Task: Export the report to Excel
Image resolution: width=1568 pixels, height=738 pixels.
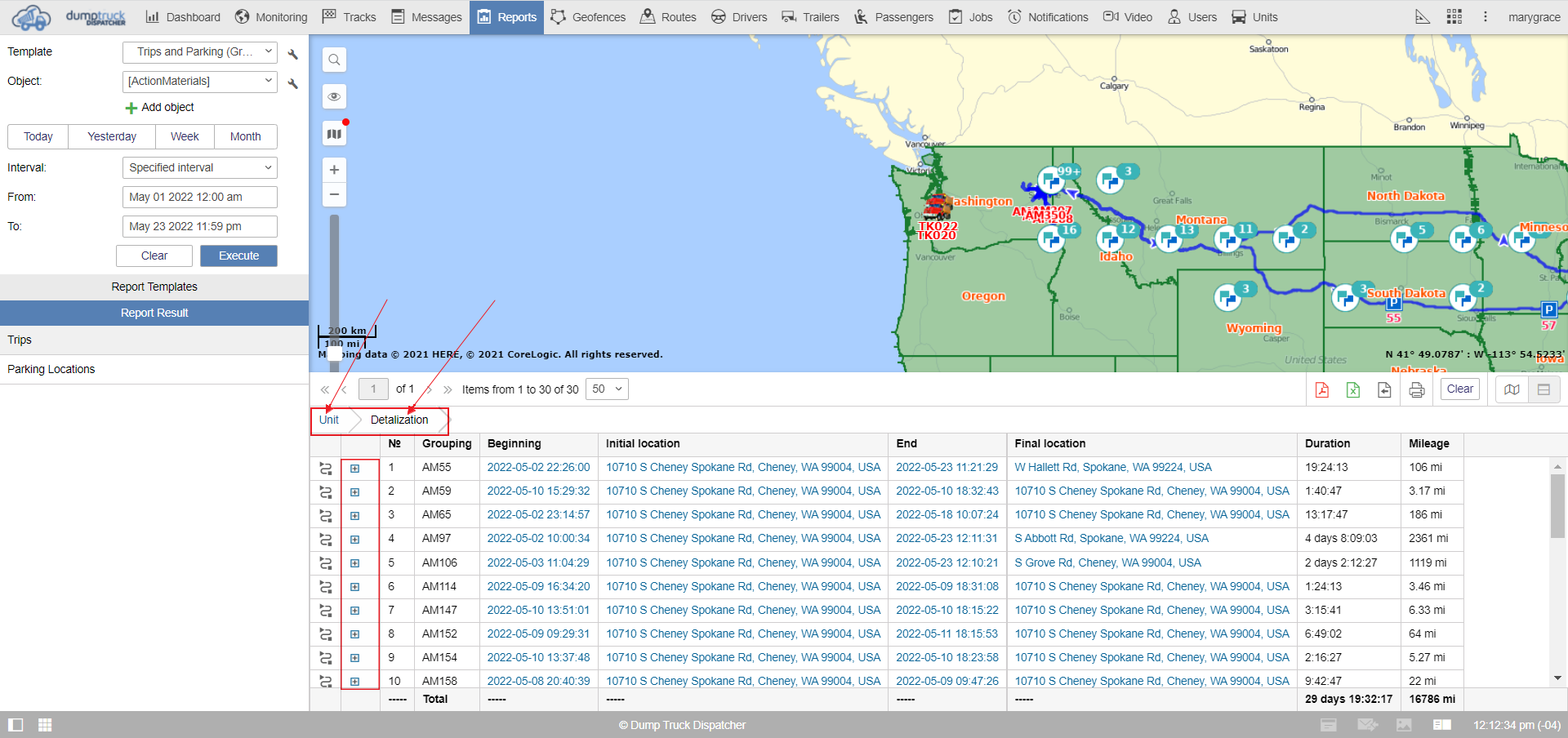Action: [1353, 390]
